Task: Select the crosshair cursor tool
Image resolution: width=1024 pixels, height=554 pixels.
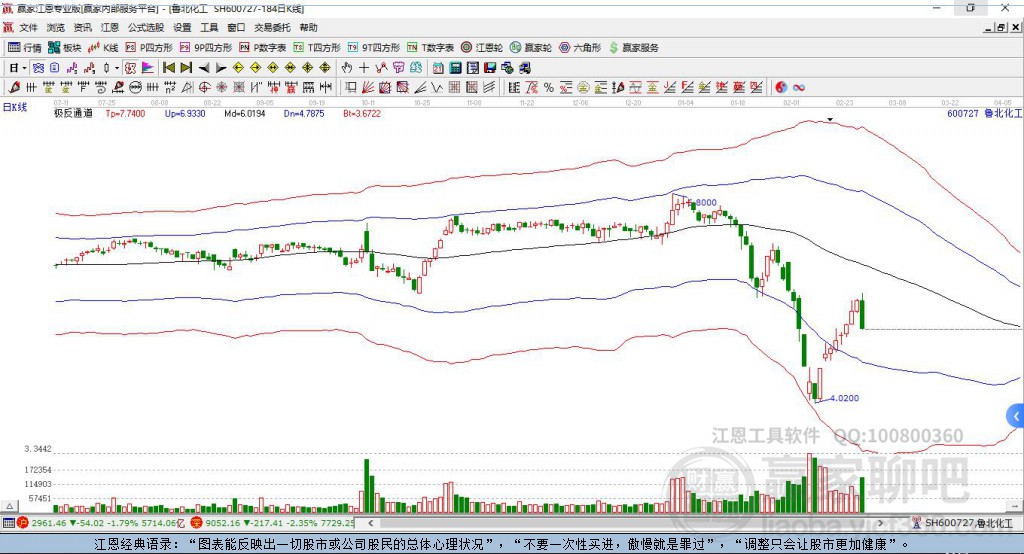Action: (364, 68)
